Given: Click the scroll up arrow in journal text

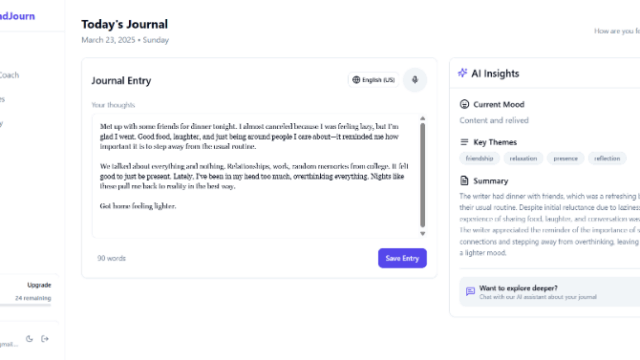Looking at the screenshot, I should click(422, 119).
